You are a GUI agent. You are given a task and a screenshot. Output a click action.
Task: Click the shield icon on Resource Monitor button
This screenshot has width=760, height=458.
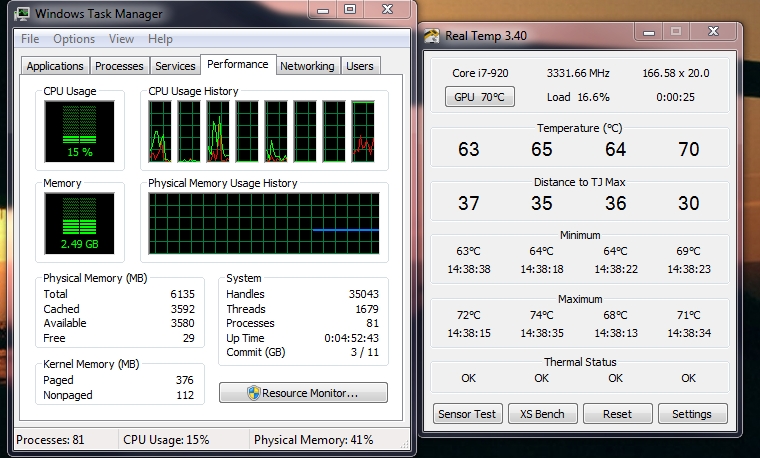[x=253, y=393]
